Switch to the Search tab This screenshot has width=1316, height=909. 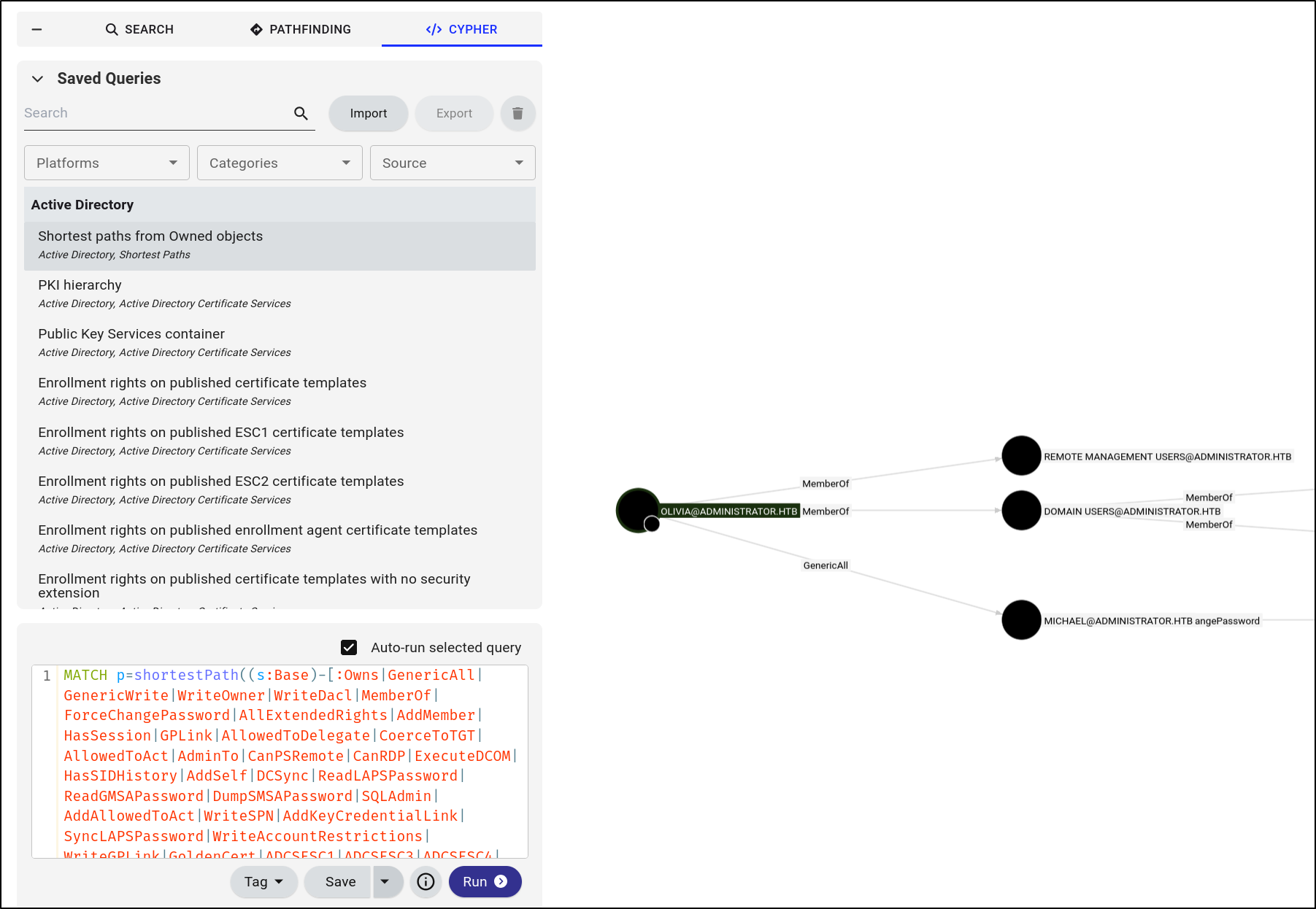(139, 29)
